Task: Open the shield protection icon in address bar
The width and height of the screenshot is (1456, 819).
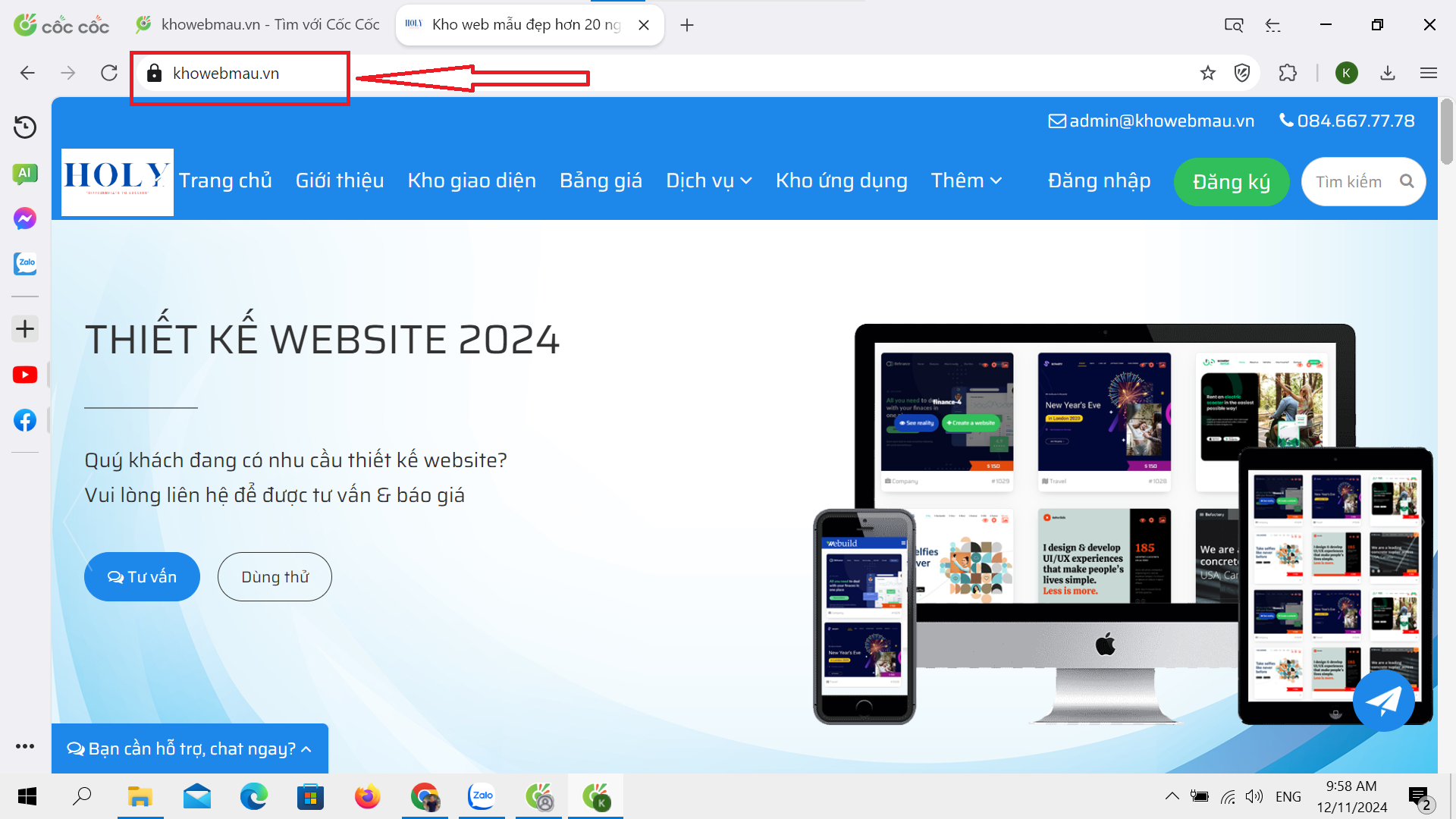Action: (x=1242, y=73)
